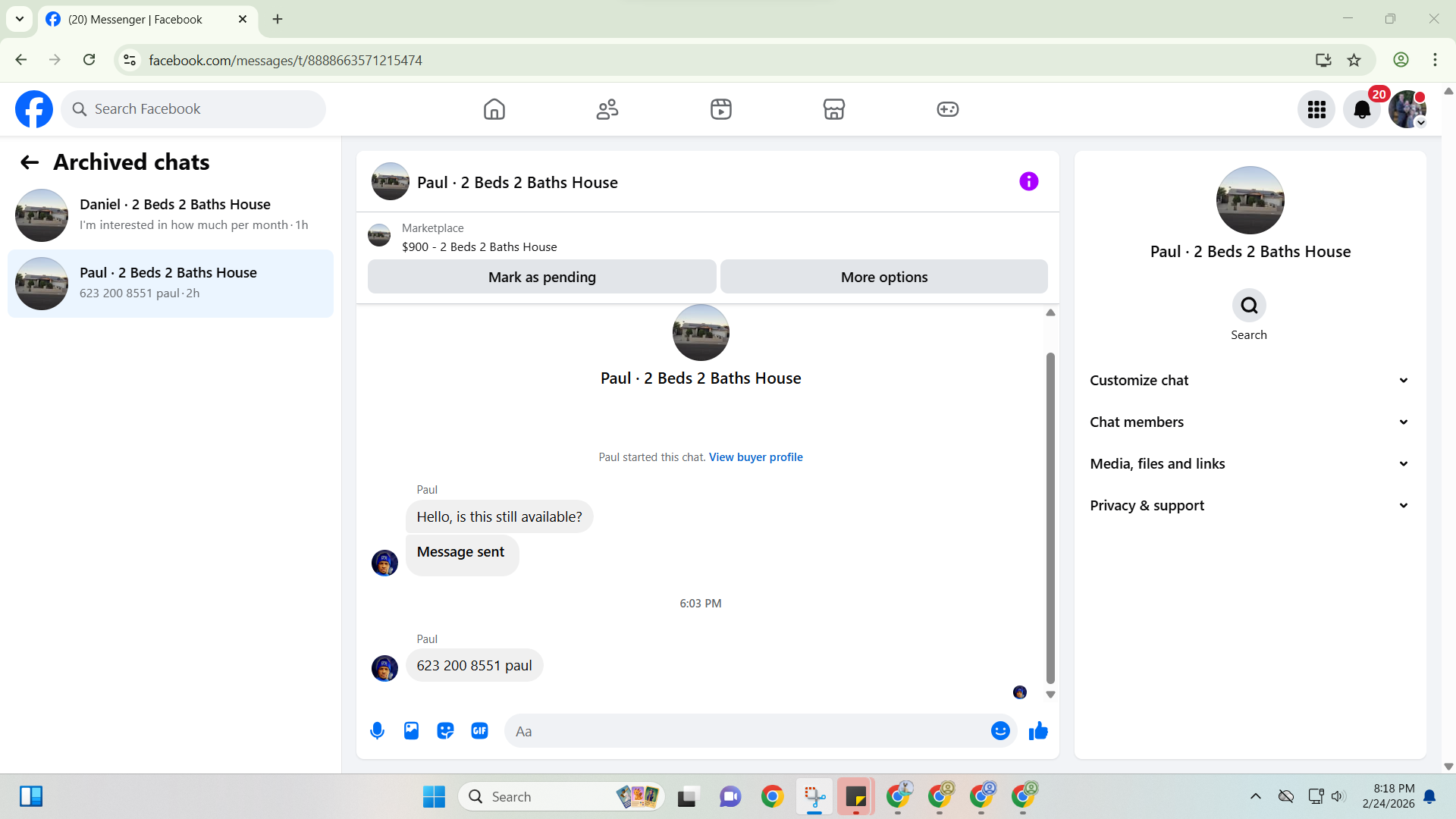Expand the Media, files and links section

pos(1249,464)
